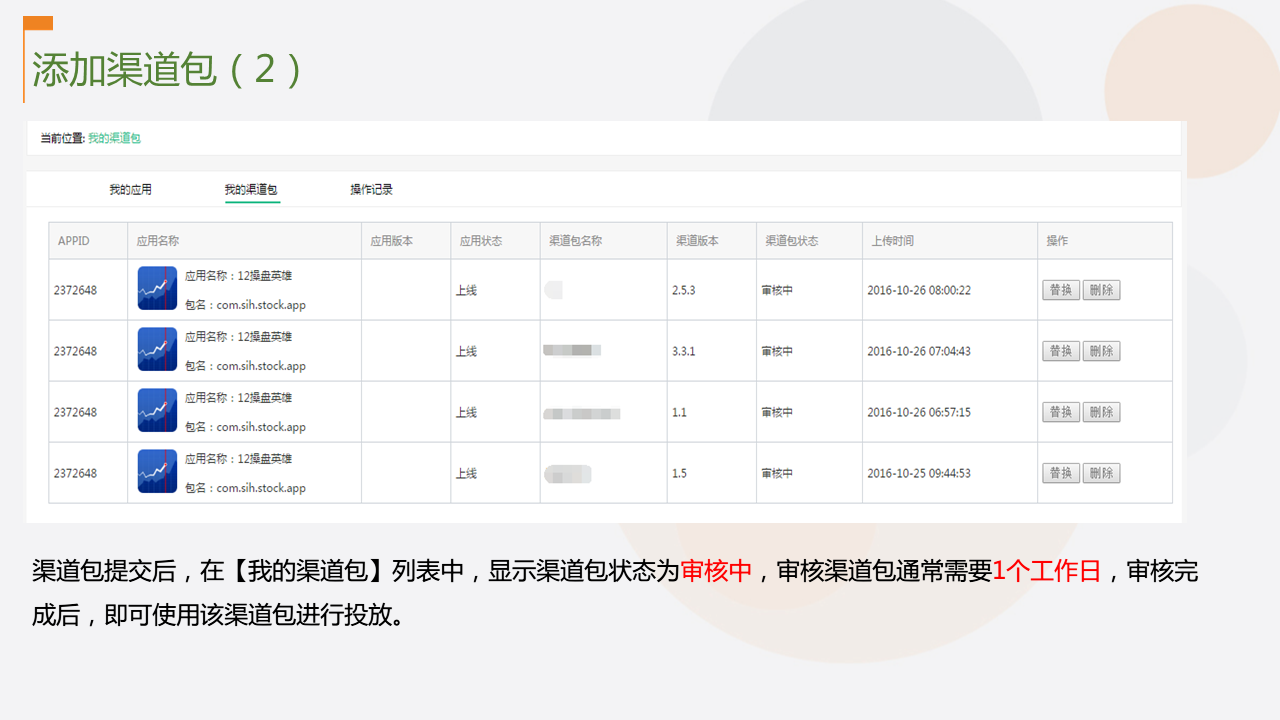Click the APPID column header
Image resolution: width=1280 pixels, height=720 pixels.
point(74,241)
